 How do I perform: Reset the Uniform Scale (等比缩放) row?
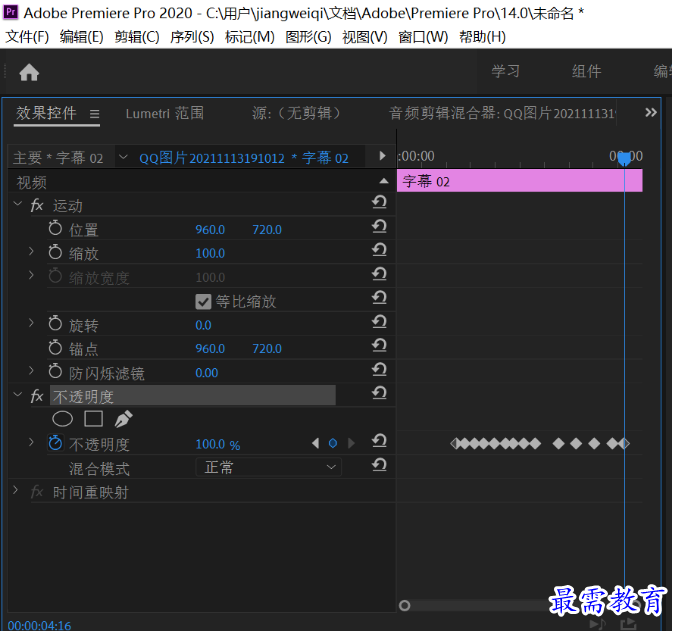pos(379,298)
